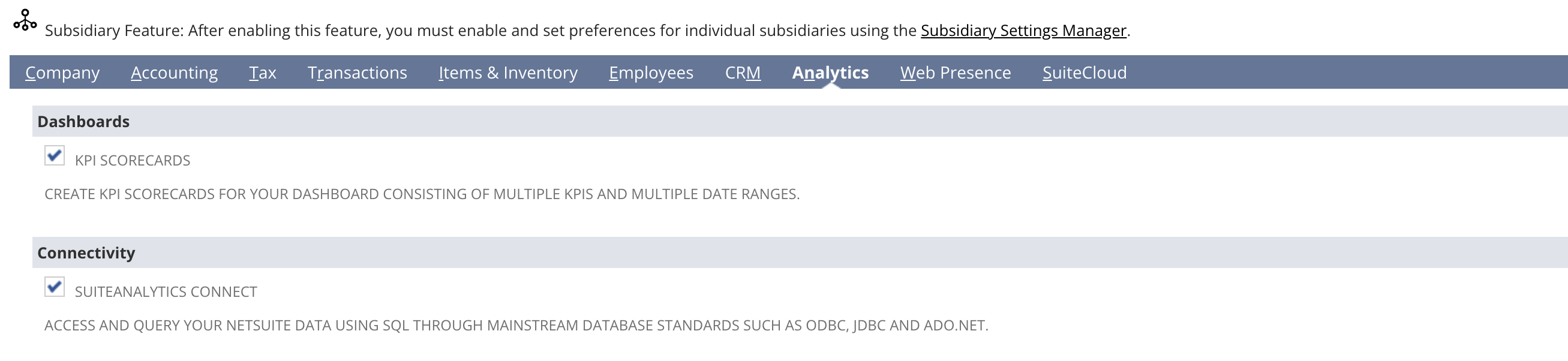1568x361 pixels.
Task: Click the Dashboards section header
Action: click(x=83, y=122)
